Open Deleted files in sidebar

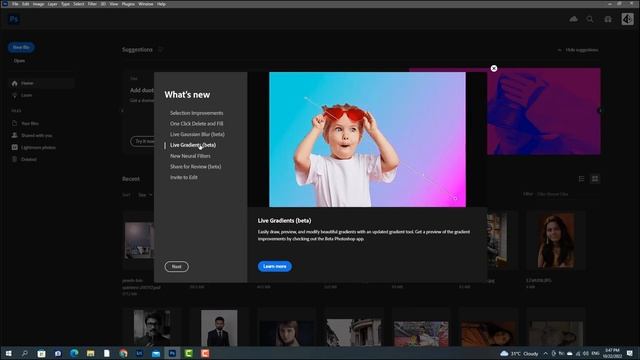29,159
